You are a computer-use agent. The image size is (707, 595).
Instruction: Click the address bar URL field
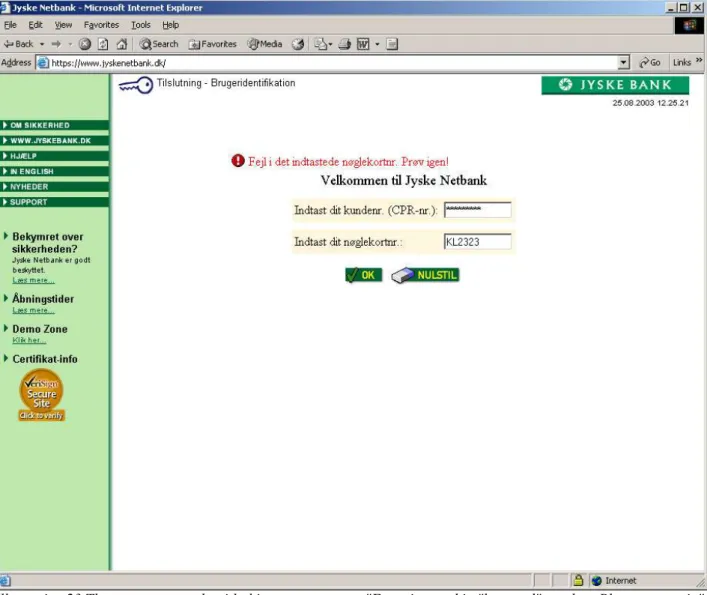(x=334, y=63)
